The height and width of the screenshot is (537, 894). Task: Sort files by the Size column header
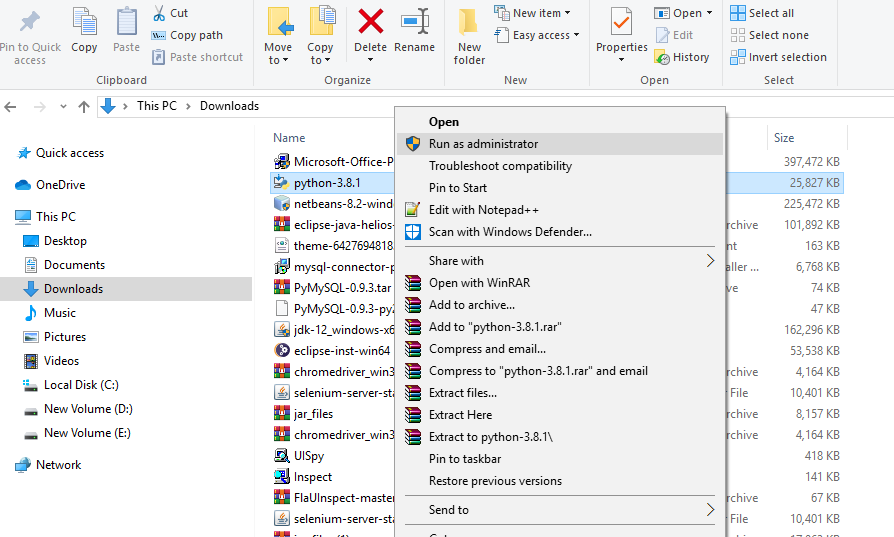[783, 138]
